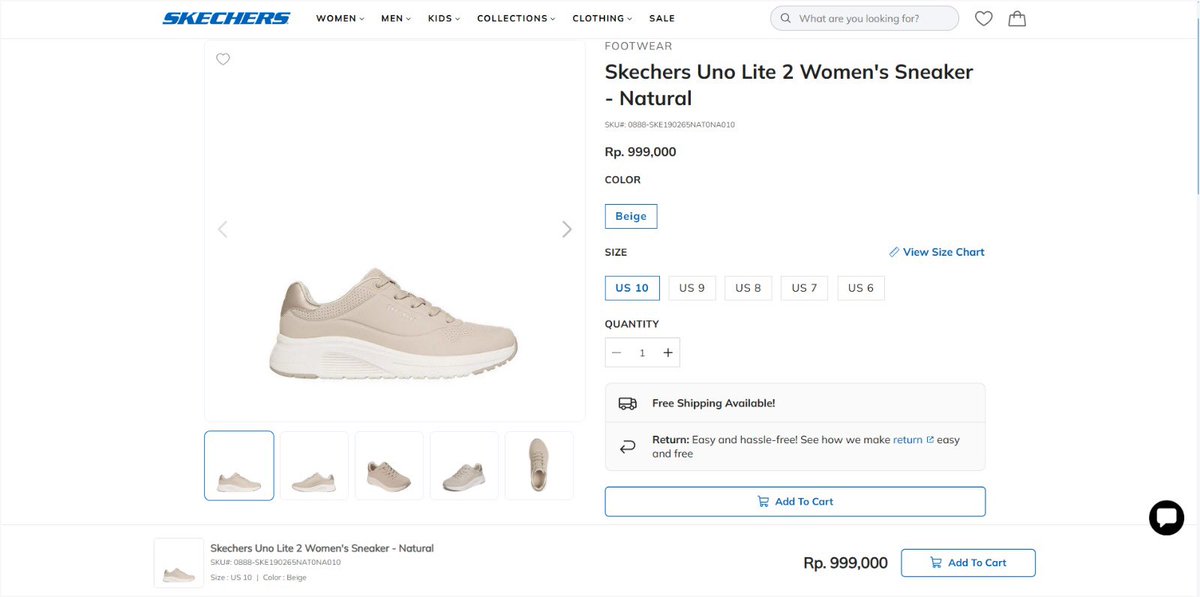Open the live chat bubble
1200x597 pixels.
point(1166,517)
